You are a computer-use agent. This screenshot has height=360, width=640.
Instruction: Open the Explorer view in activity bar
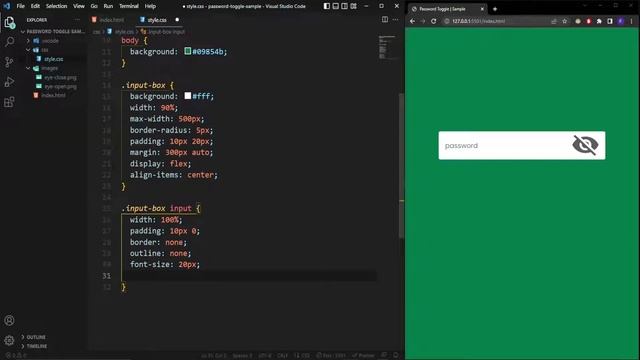[x=9, y=22]
